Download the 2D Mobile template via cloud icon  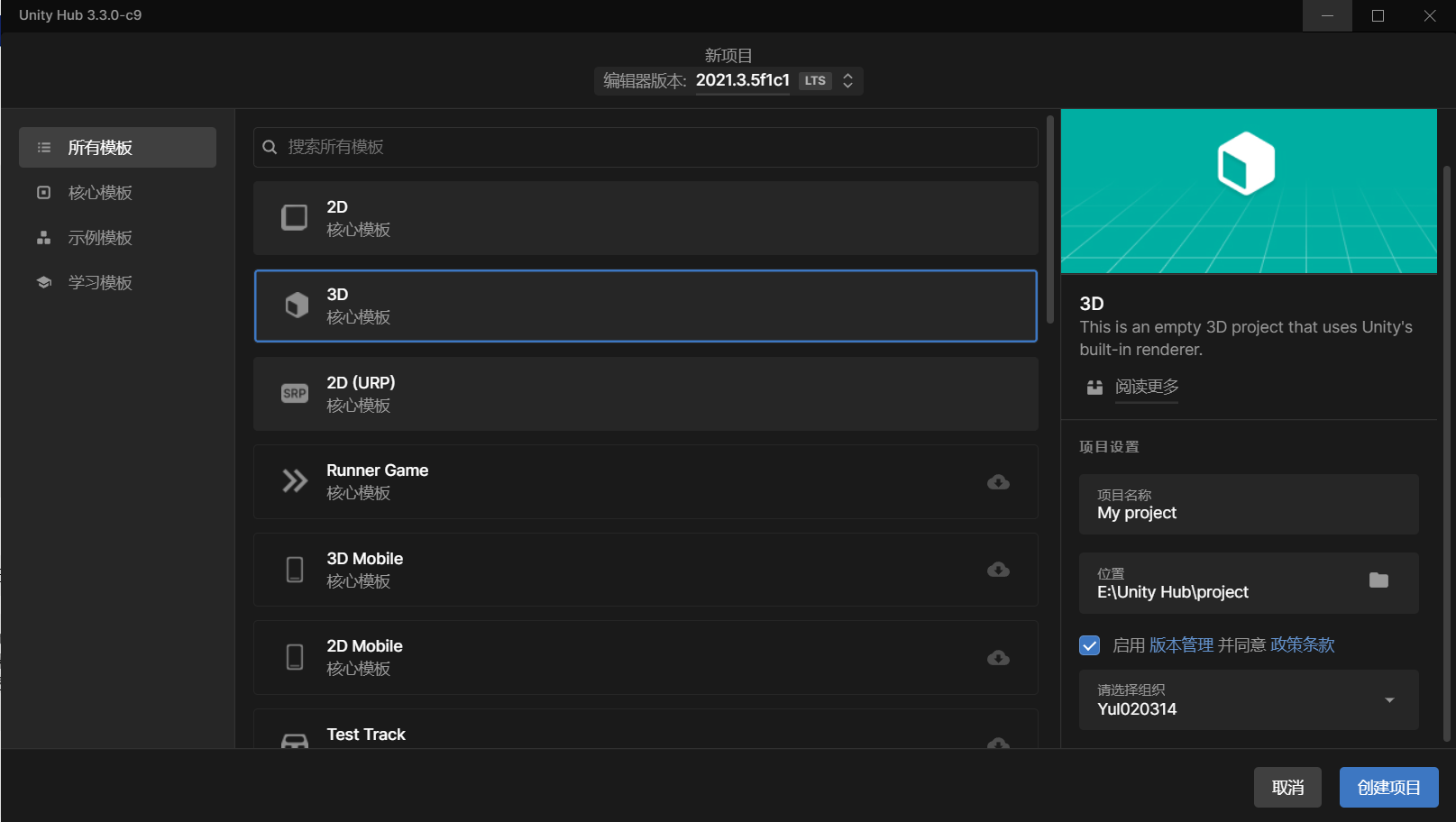pyautogui.click(x=998, y=658)
